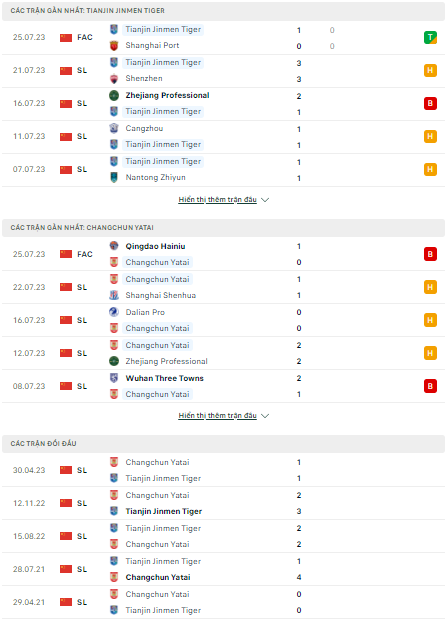Open the Wuhan Three Towns team link
The image size is (446, 622).
point(165,378)
